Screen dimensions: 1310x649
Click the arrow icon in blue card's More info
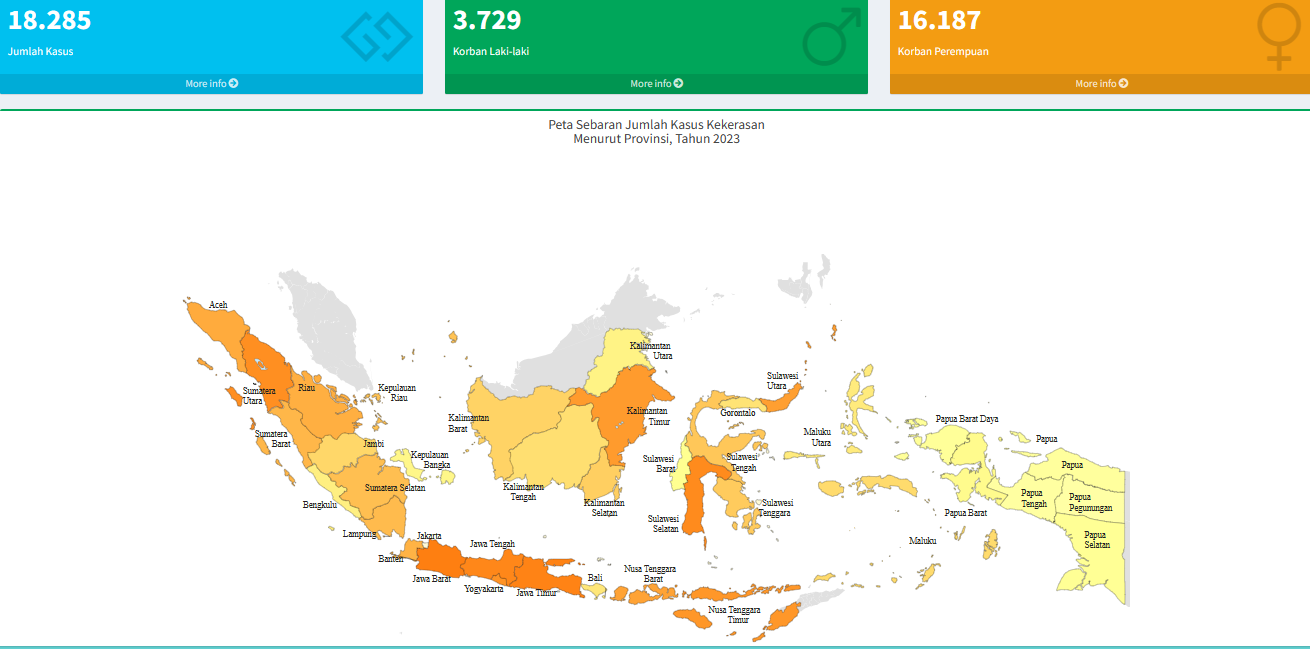pyautogui.click(x=233, y=84)
